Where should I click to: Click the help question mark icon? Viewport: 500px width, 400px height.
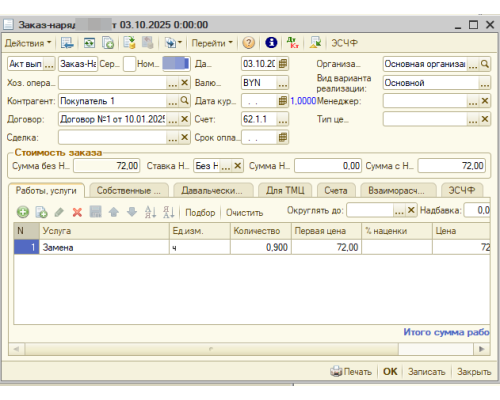pyautogui.click(x=249, y=43)
